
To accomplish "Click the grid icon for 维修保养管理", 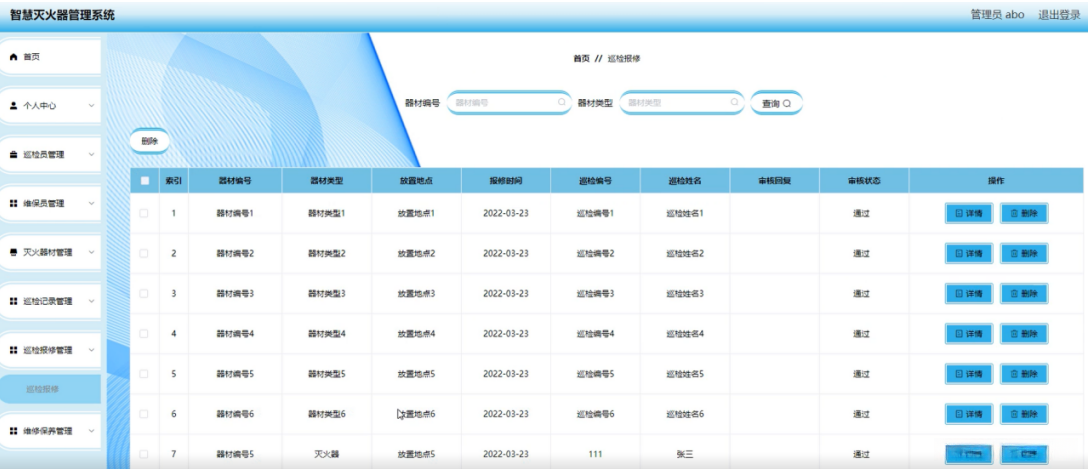I will [13, 431].
